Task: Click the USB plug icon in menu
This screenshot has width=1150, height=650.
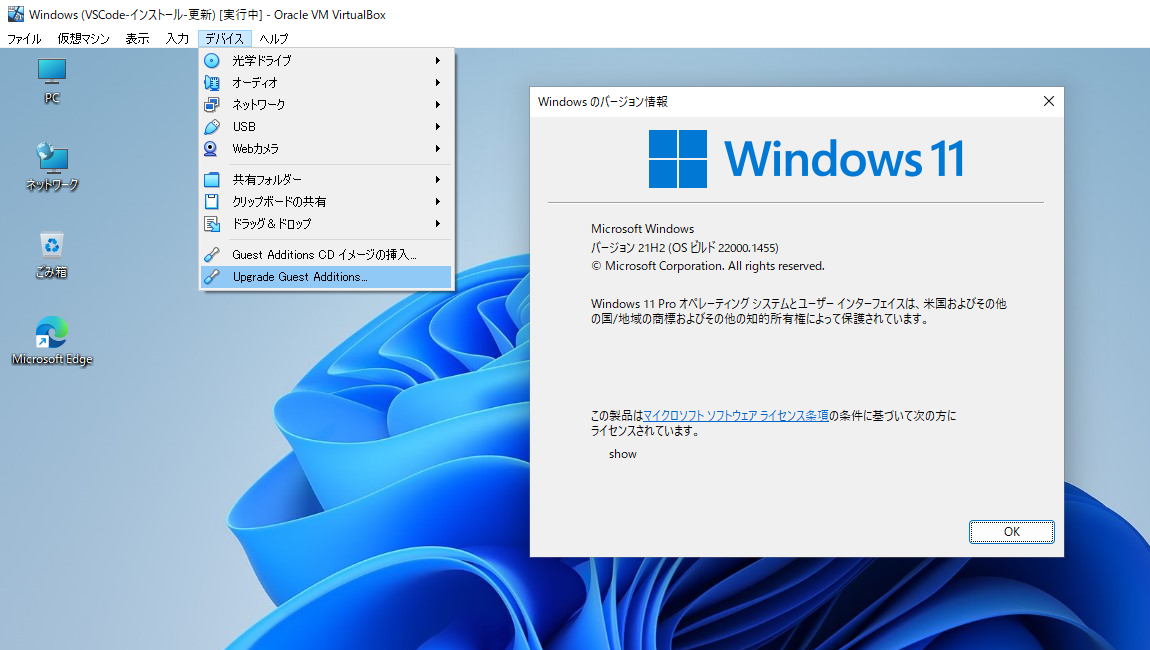Action: pyautogui.click(x=211, y=127)
